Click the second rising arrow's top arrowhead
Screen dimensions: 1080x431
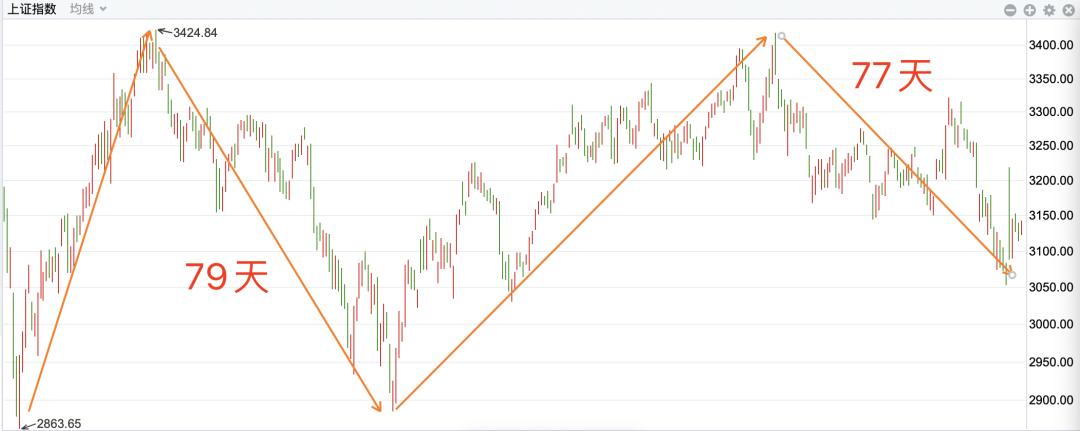click(764, 40)
